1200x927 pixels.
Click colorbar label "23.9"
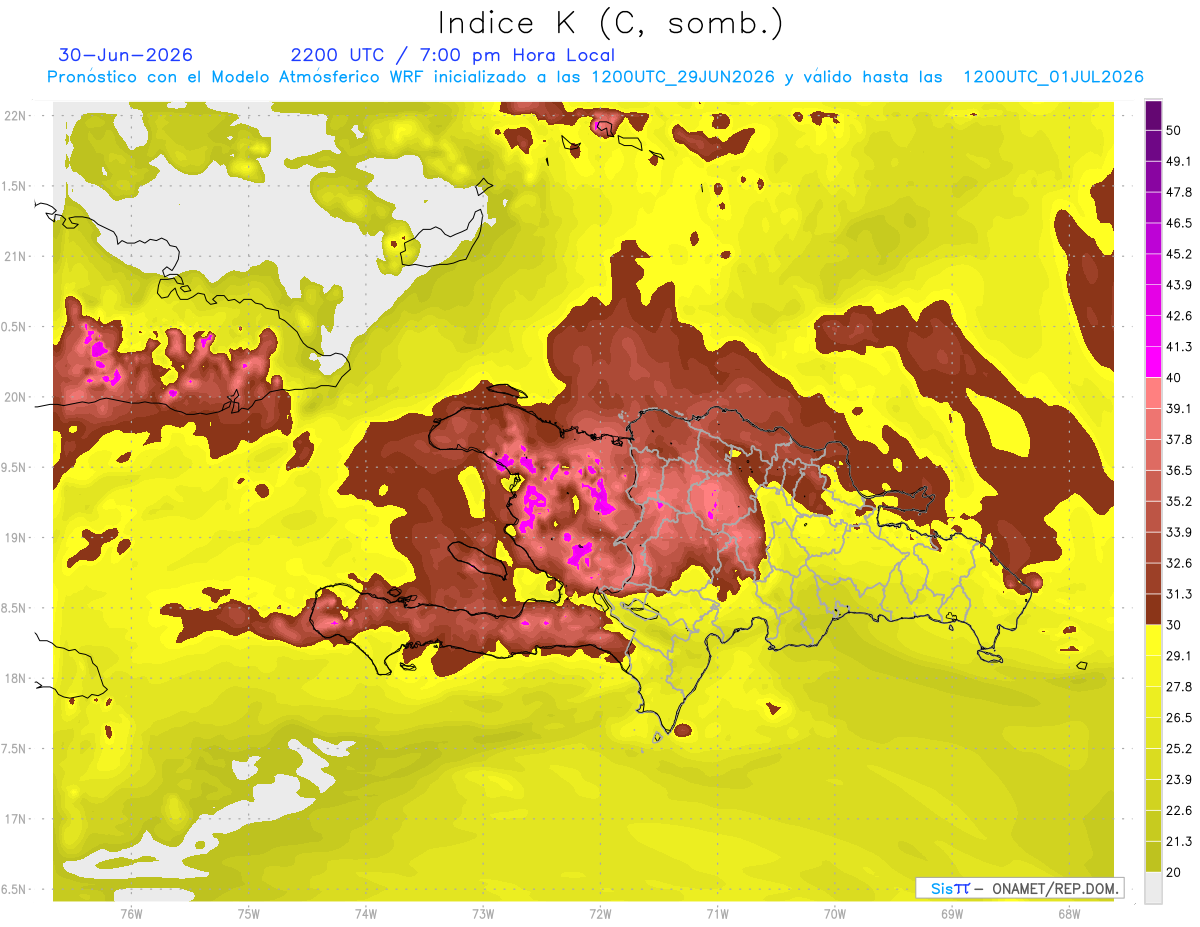click(1179, 780)
